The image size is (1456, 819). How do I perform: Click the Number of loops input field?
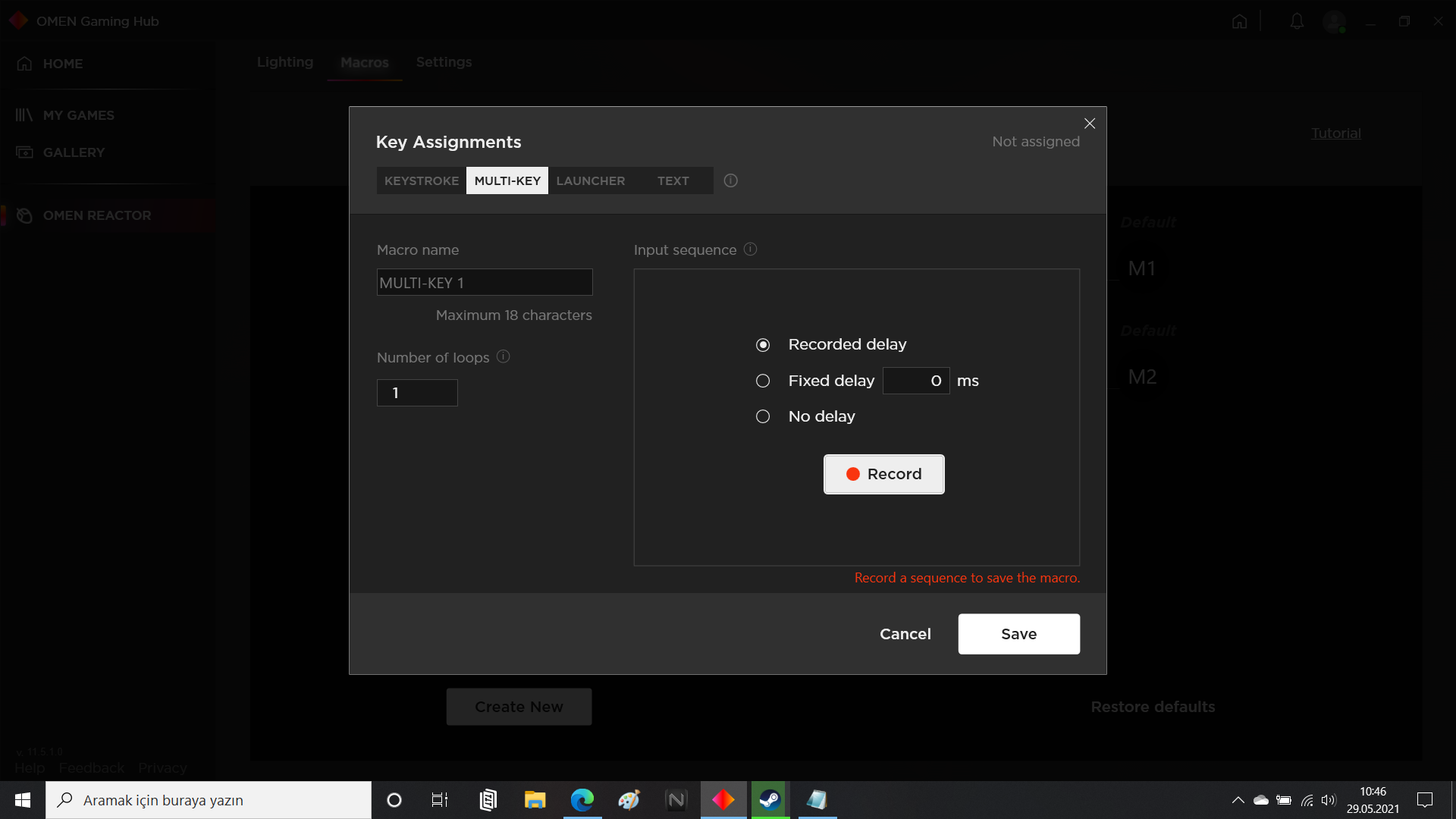416,392
